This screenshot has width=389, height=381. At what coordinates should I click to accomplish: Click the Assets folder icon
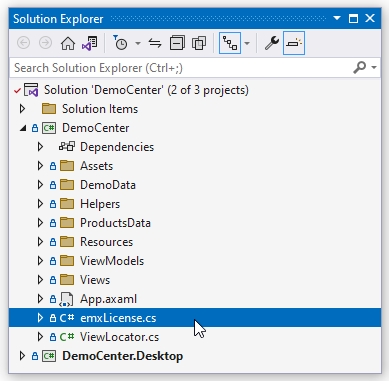67,166
